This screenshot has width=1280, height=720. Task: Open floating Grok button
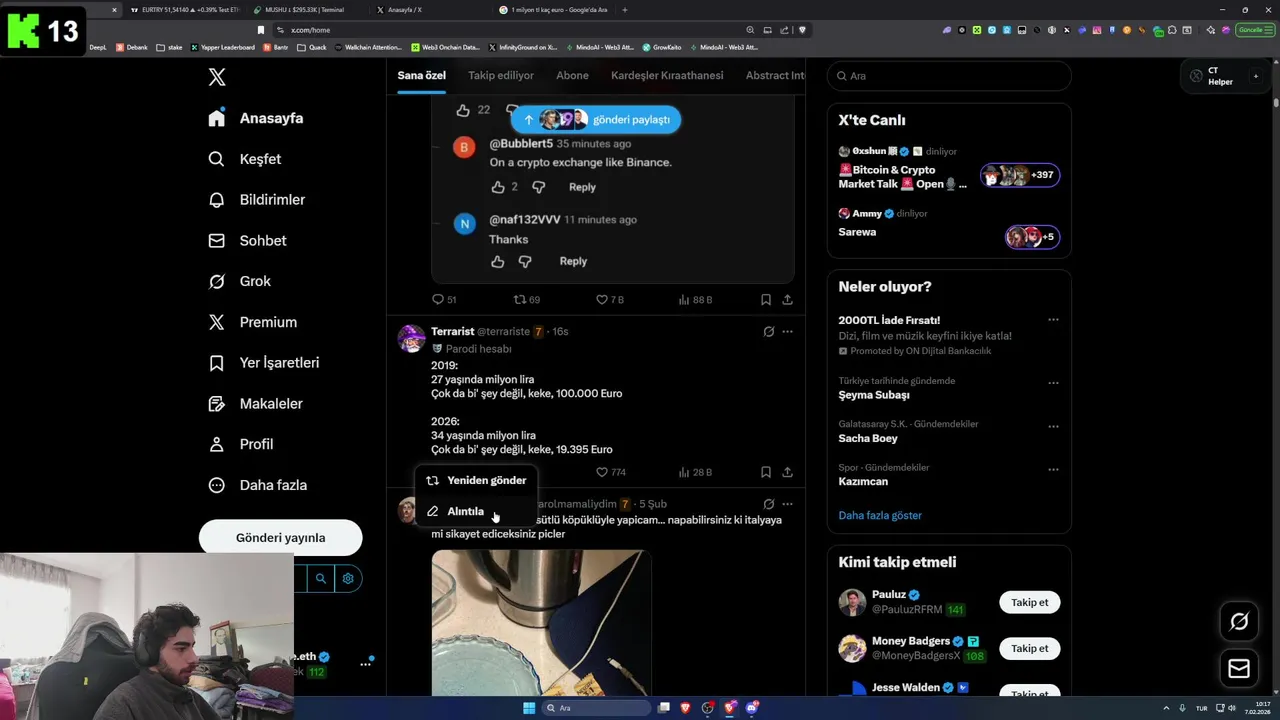tap(1238, 622)
